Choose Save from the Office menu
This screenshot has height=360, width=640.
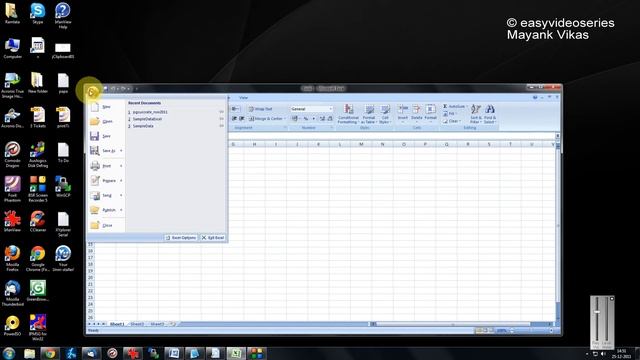(x=106, y=136)
